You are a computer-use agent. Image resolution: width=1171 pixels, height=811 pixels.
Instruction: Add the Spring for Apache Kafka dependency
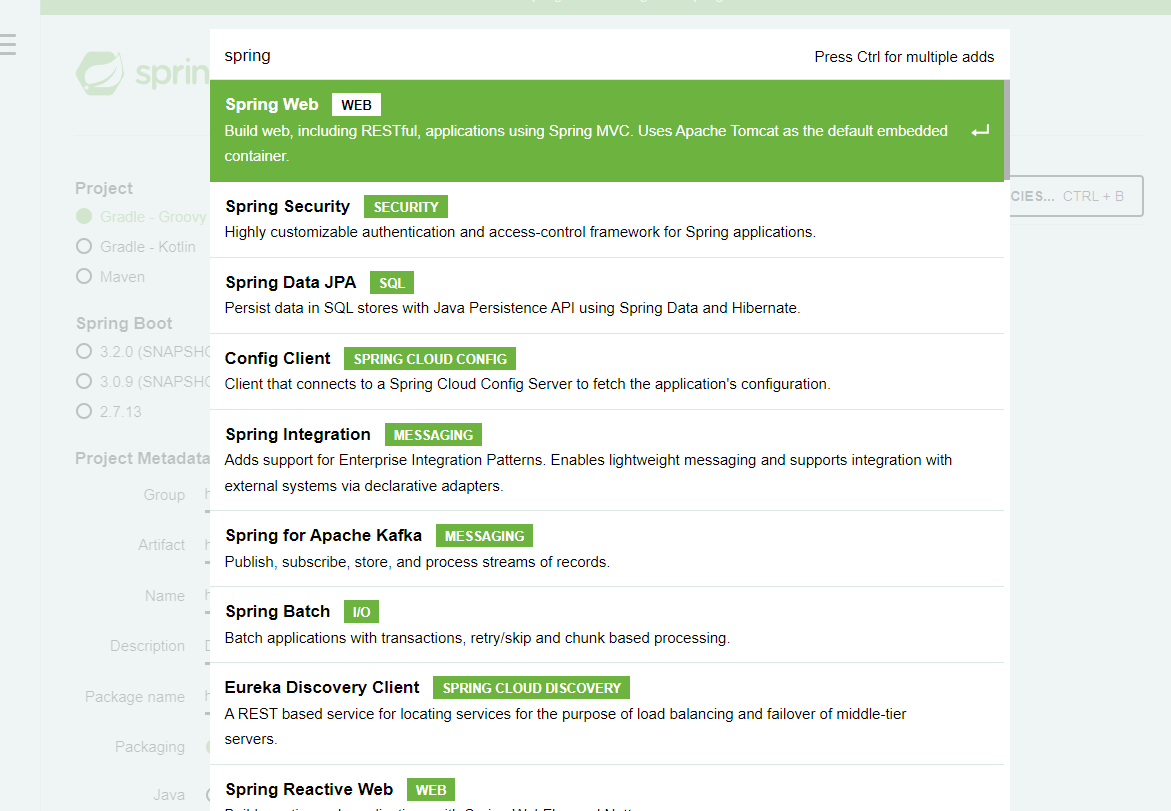click(x=606, y=549)
